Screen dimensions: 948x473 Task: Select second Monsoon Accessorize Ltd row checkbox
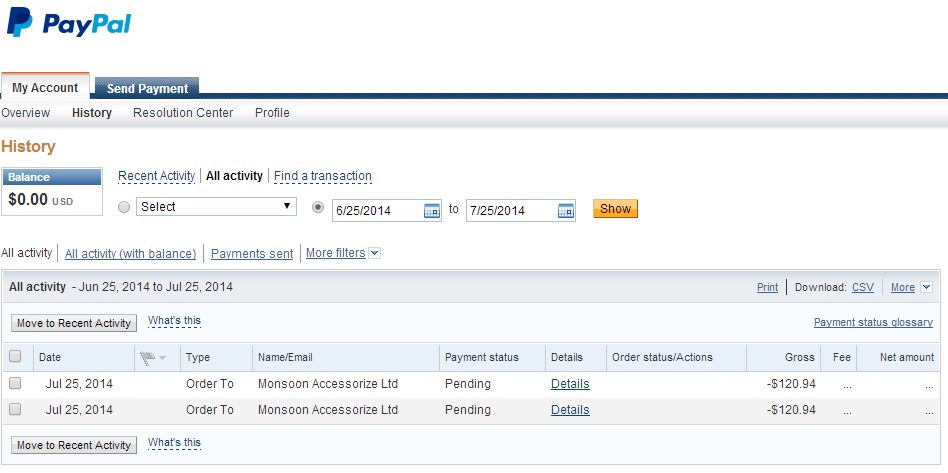pyautogui.click(x=15, y=409)
